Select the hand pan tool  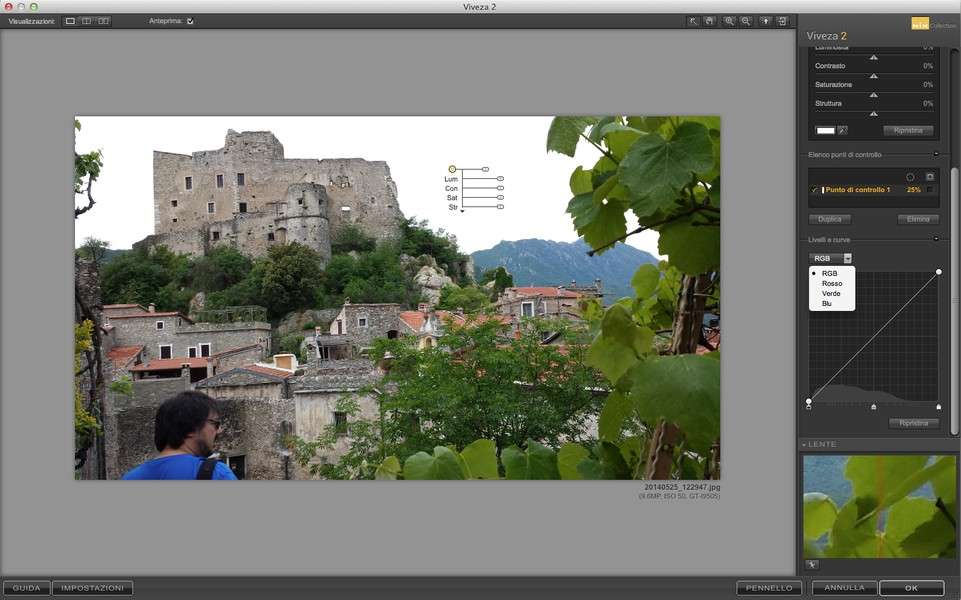point(709,21)
